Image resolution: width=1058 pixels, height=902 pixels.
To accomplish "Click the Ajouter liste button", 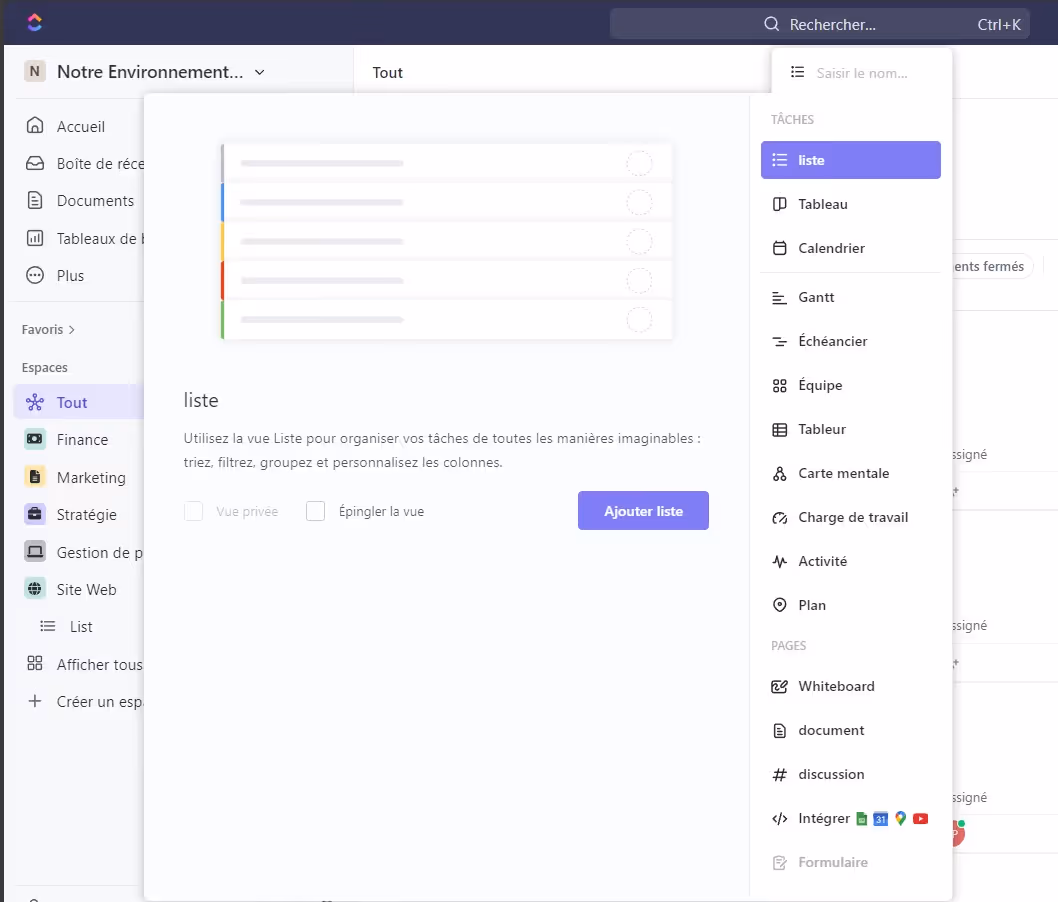I will click(x=643, y=510).
